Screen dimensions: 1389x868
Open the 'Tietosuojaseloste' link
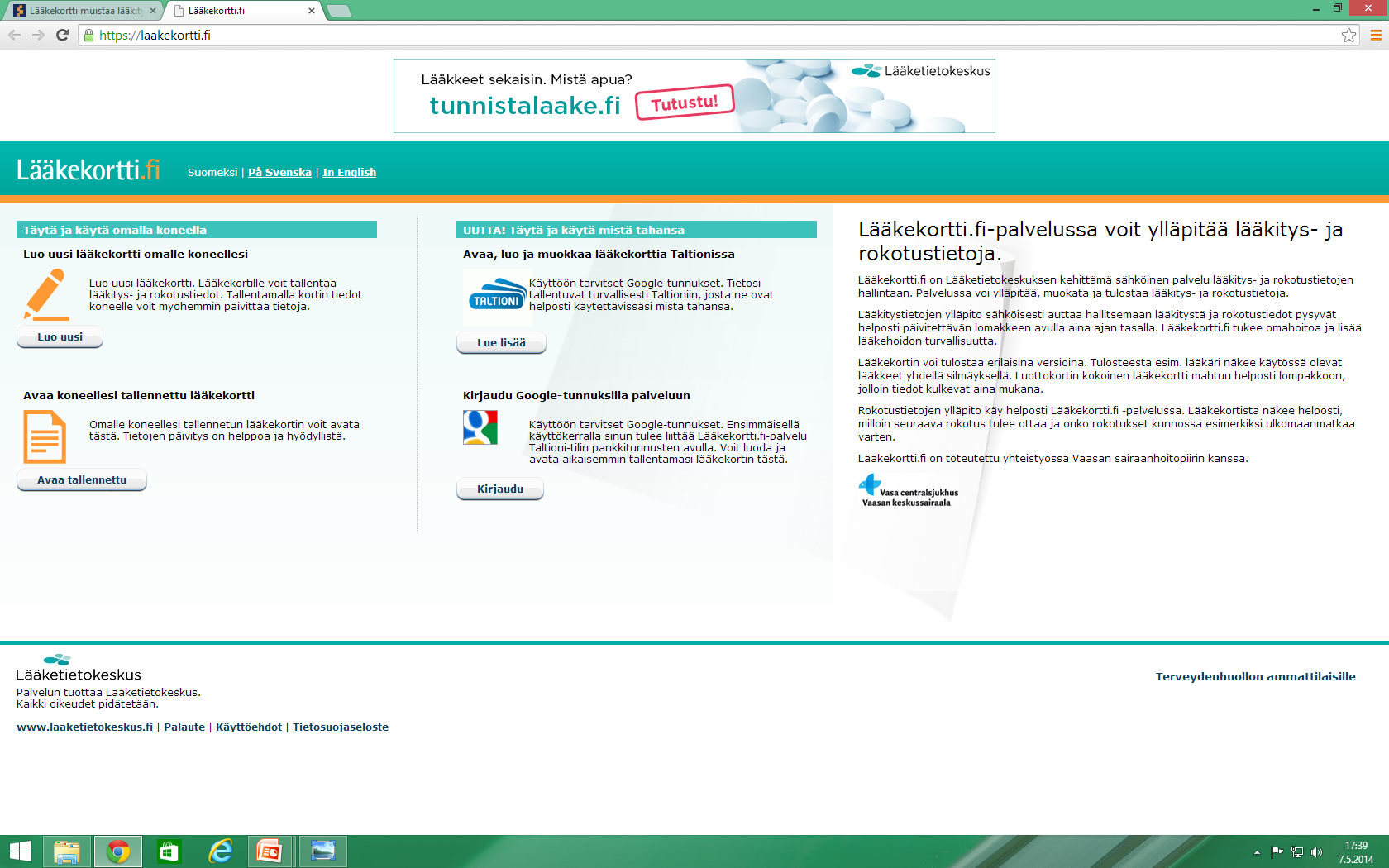[x=341, y=727]
